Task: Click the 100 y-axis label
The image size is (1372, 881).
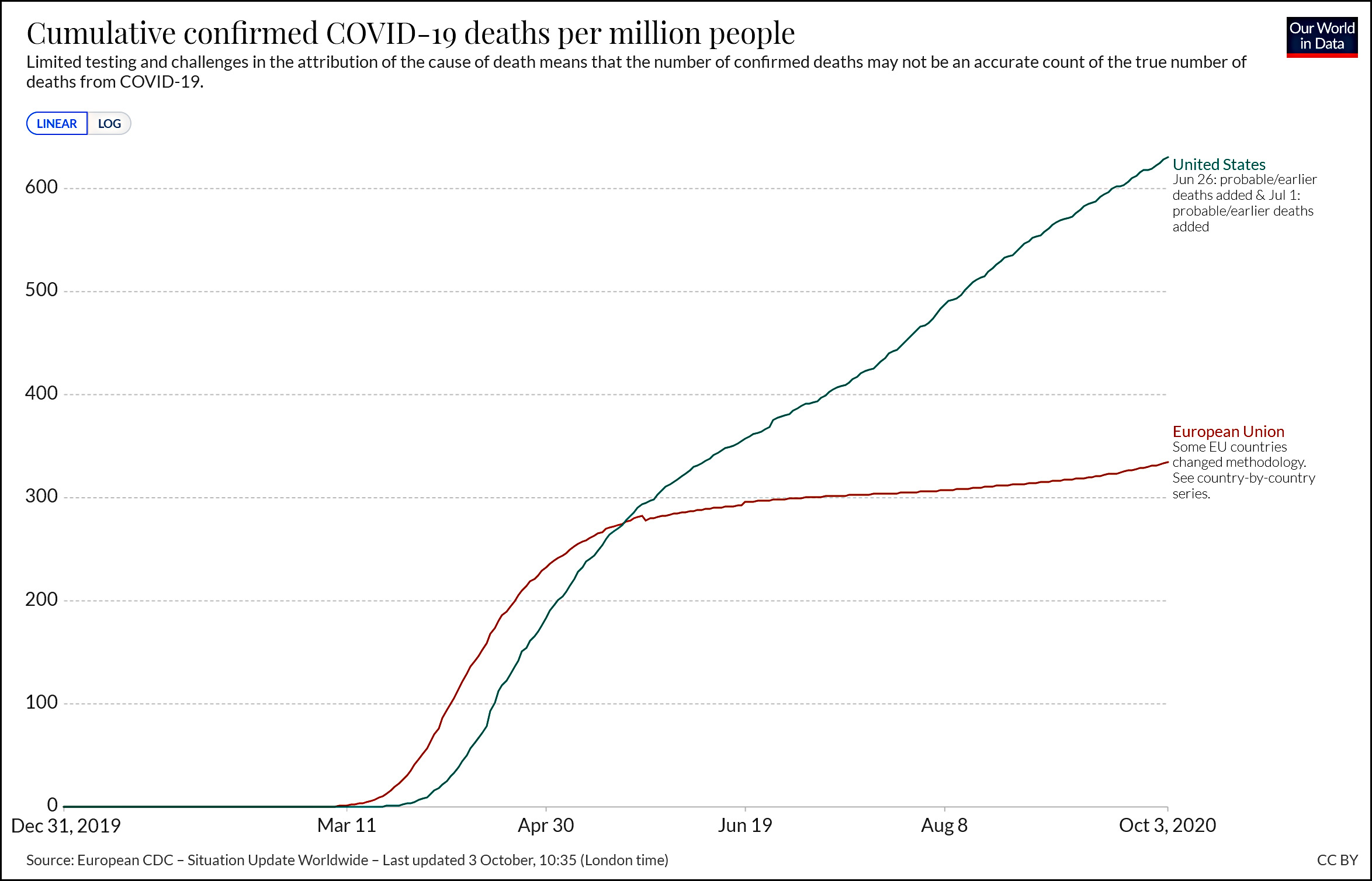Action: pos(41,702)
